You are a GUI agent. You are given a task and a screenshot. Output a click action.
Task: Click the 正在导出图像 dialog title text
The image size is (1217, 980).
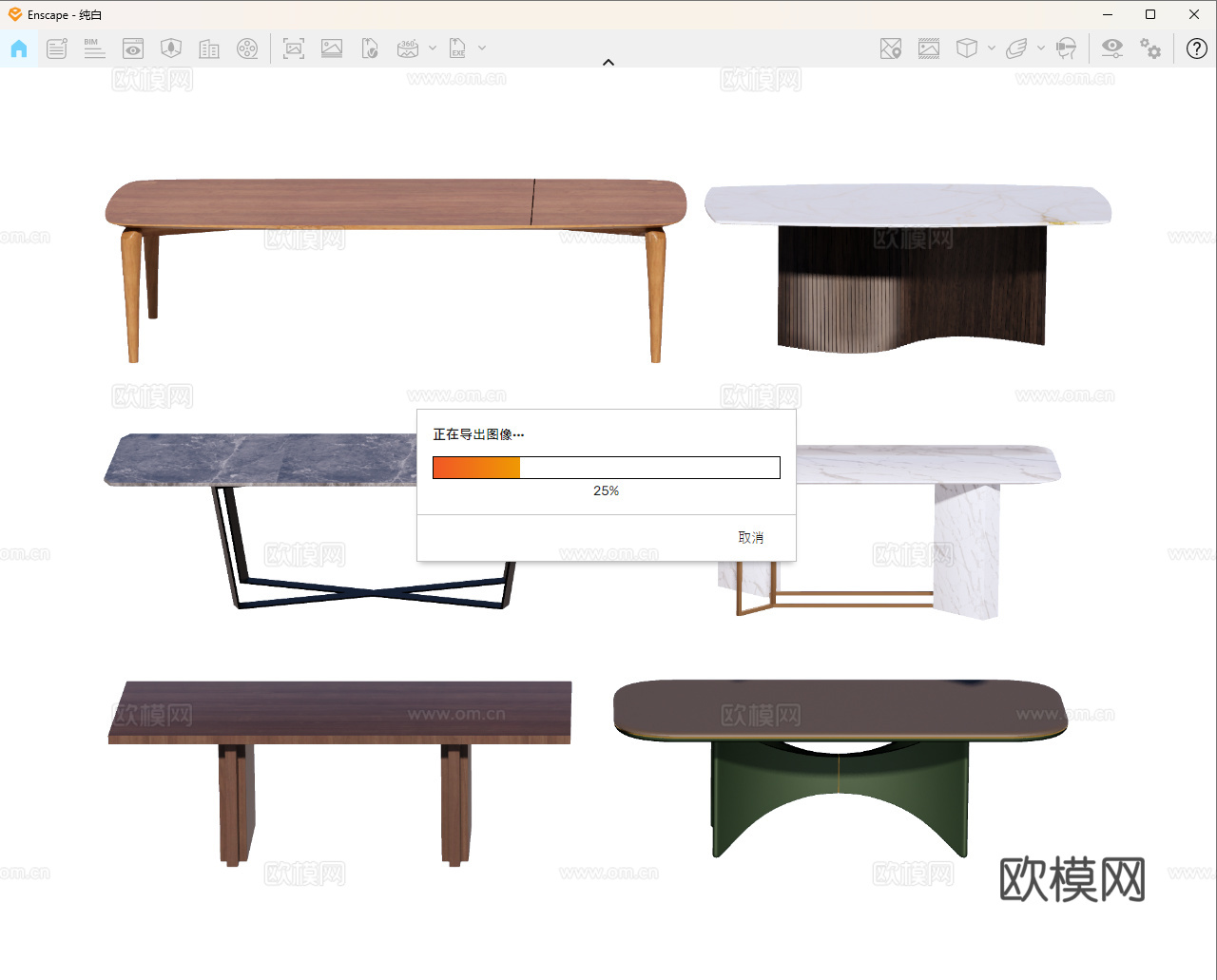click(478, 434)
